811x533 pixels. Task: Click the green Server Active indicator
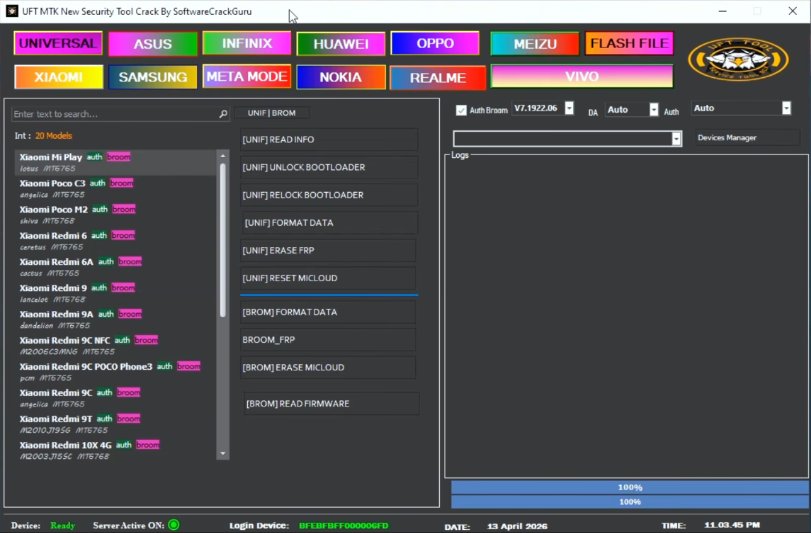click(x=174, y=525)
